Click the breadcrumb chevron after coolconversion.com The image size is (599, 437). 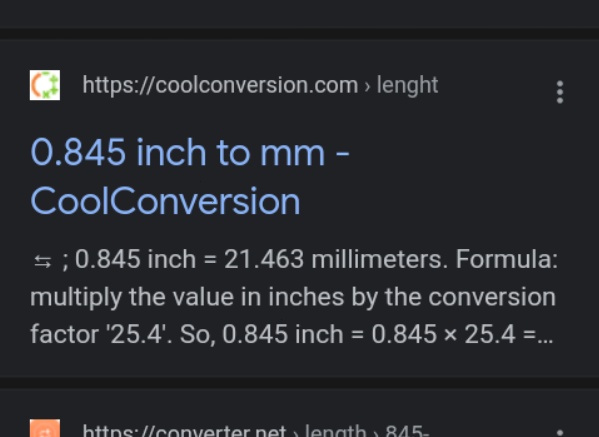click(367, 86)
